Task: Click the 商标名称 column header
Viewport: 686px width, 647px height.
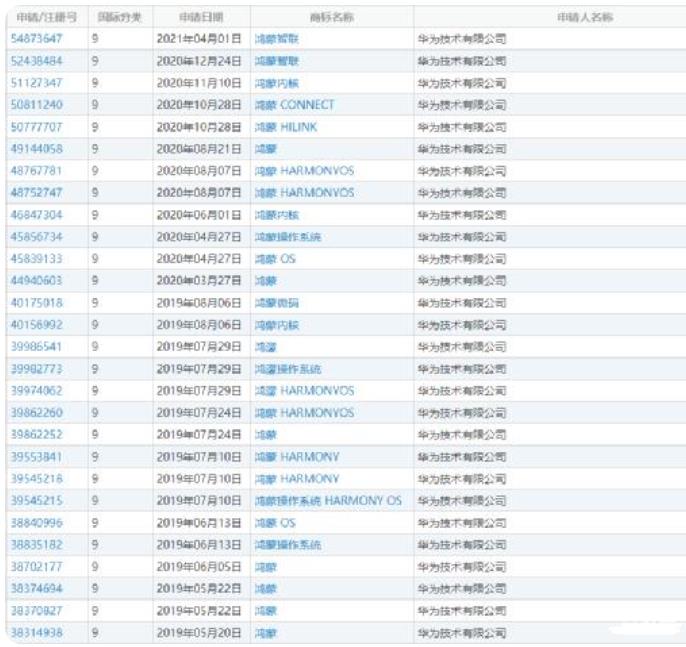Action: 331,17
